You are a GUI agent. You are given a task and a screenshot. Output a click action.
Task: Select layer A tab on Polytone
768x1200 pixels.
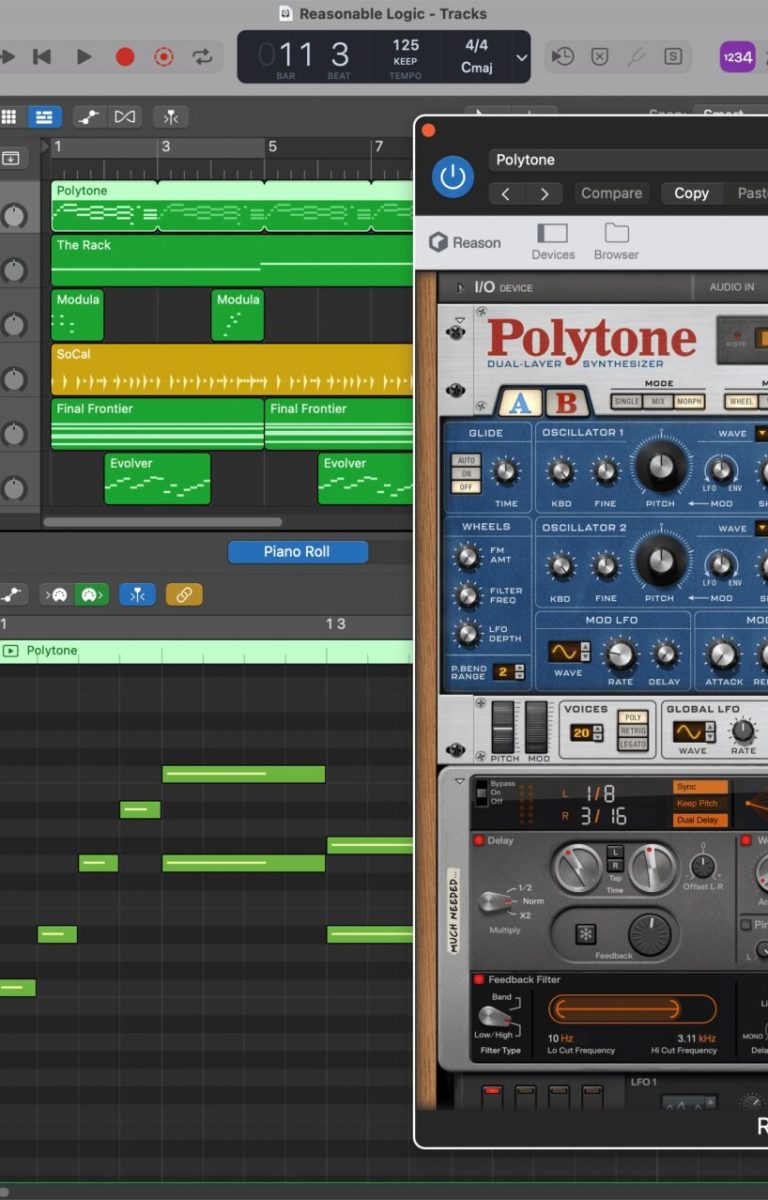[520, 402]
